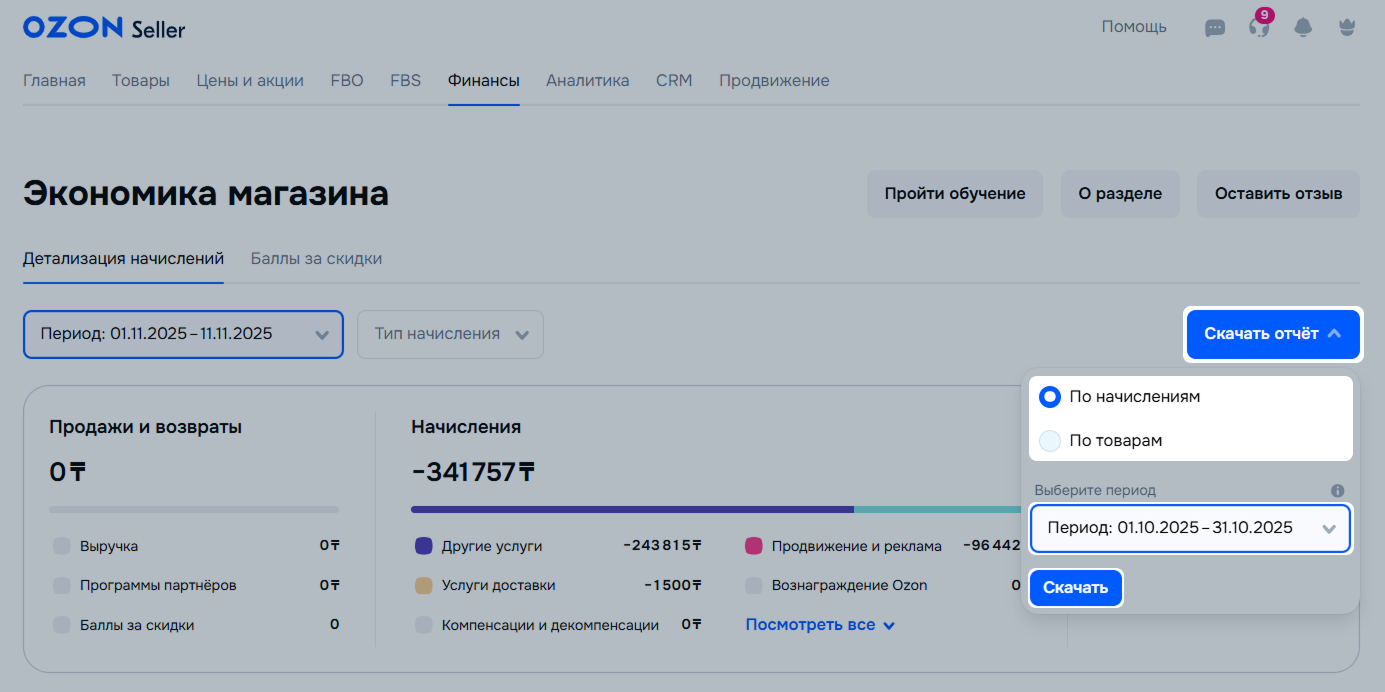Open the Цены и акции section
The image size is (1385, 692).
coord(250,81)
